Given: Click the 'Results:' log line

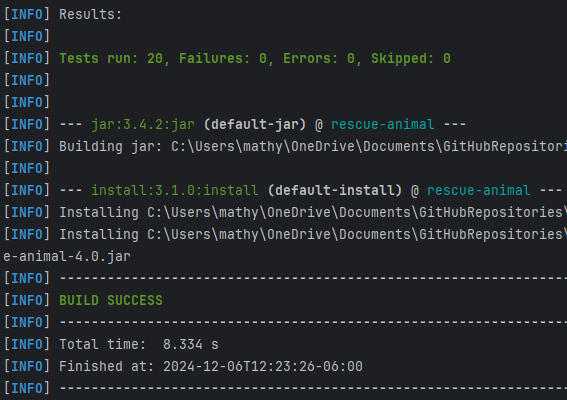Looking at the screenshot, I should 91,14.
